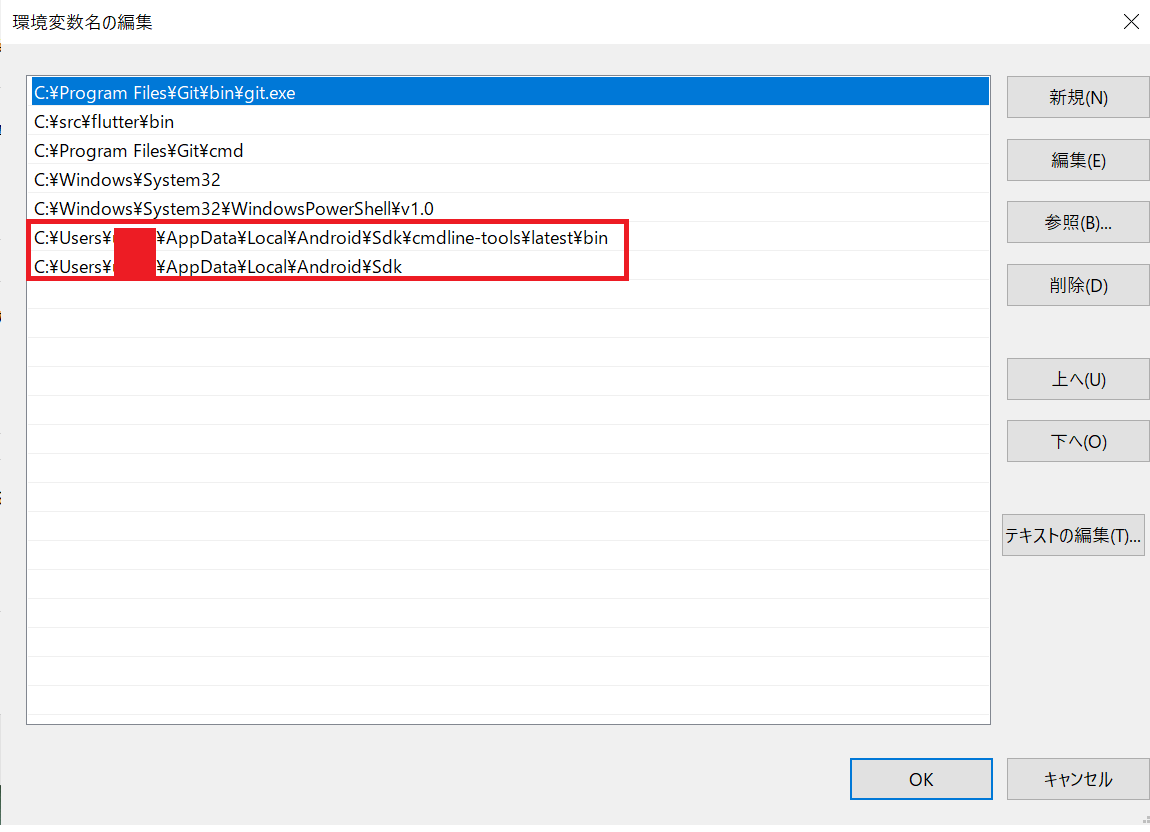
Task: Cancel with the キャンセル button
Action: (x=1077, y=779)
